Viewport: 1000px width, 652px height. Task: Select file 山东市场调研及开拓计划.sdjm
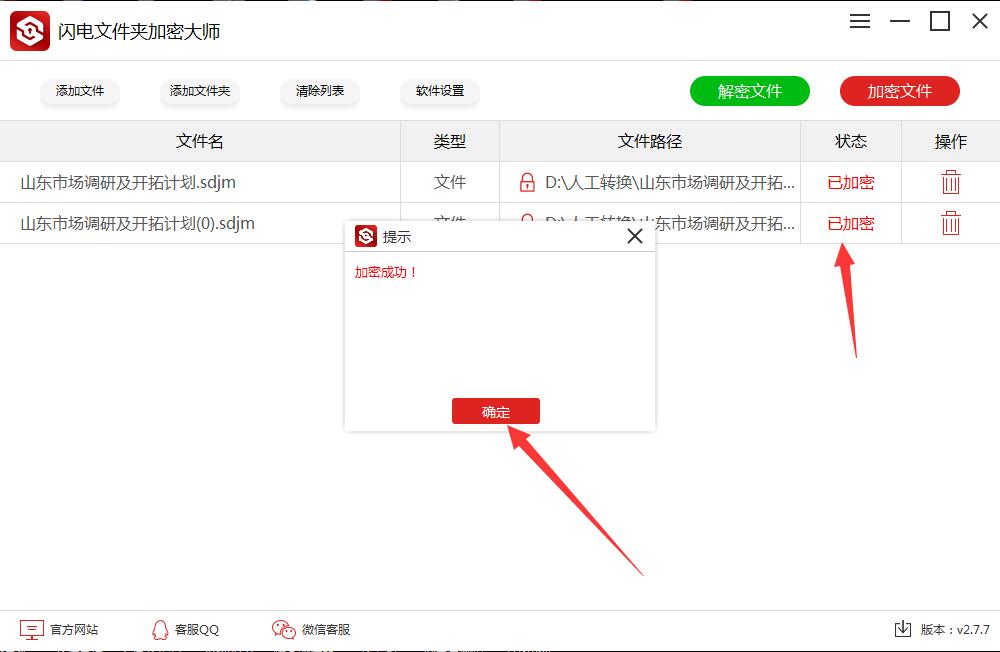coord(128,182)
